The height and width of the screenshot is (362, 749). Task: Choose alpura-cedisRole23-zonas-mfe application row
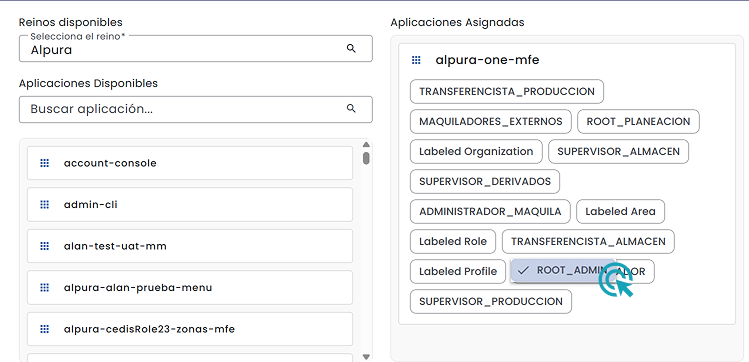tap(190, 329)
